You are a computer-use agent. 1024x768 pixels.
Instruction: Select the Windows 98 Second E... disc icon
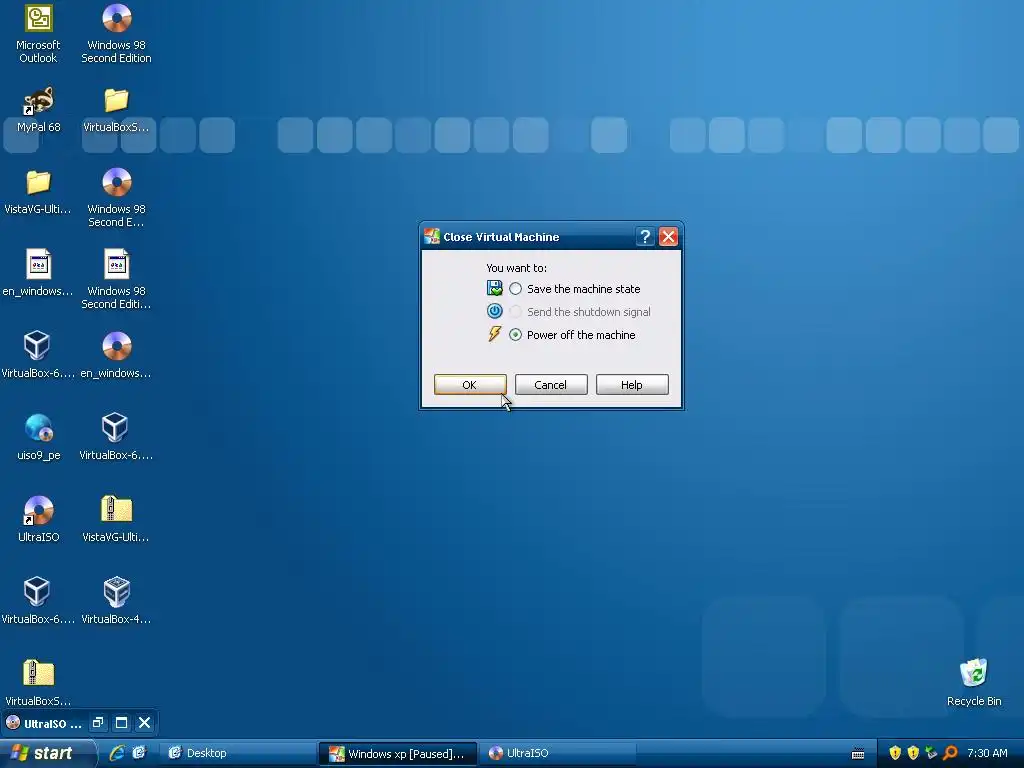[116, 197]
